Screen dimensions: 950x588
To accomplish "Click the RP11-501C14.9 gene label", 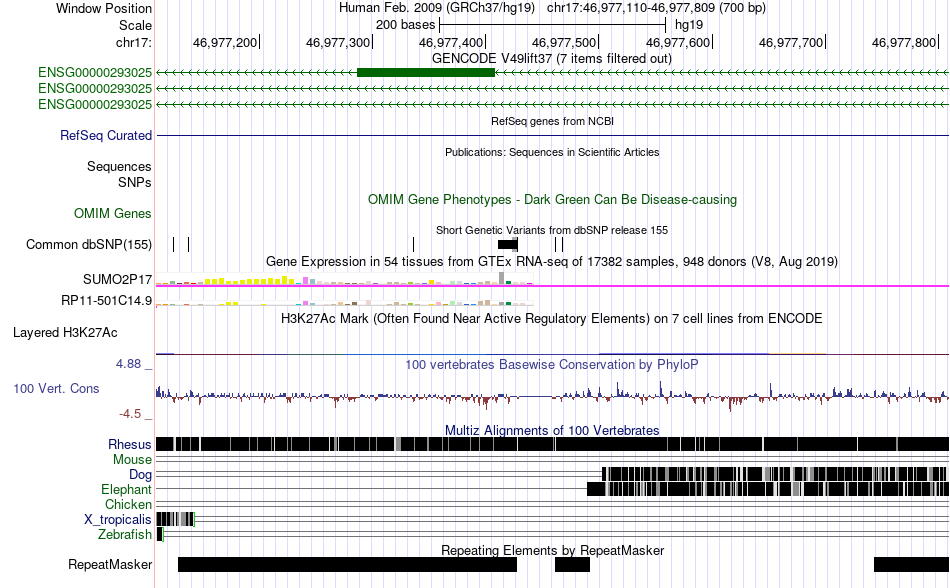I will [106, 300].
